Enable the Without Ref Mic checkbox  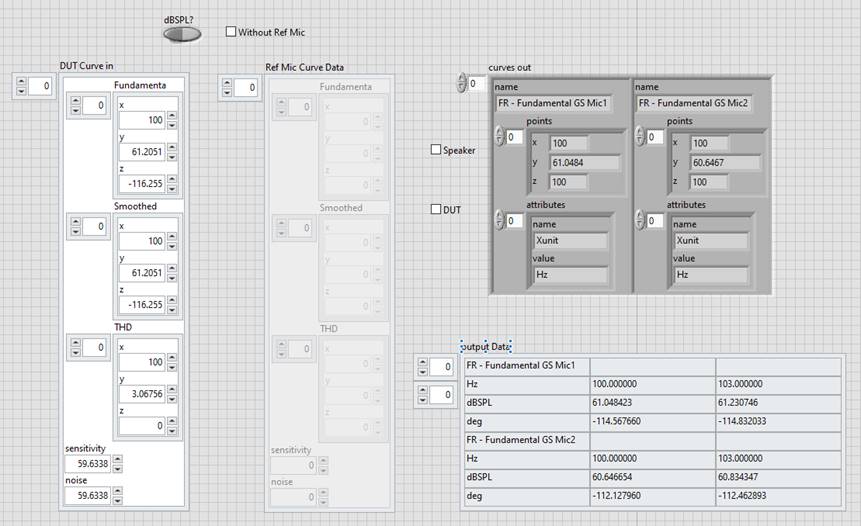point(231,32)
